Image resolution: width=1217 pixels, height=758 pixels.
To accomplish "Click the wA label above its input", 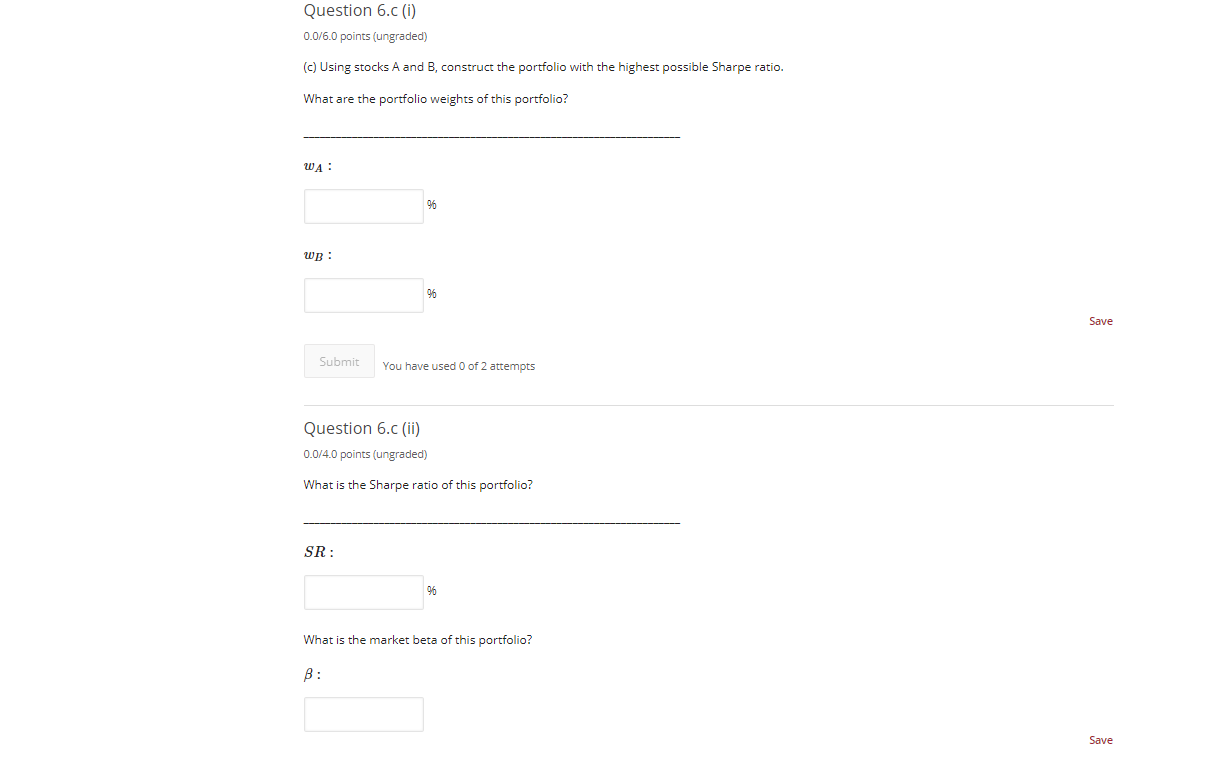I will (314, 166).
